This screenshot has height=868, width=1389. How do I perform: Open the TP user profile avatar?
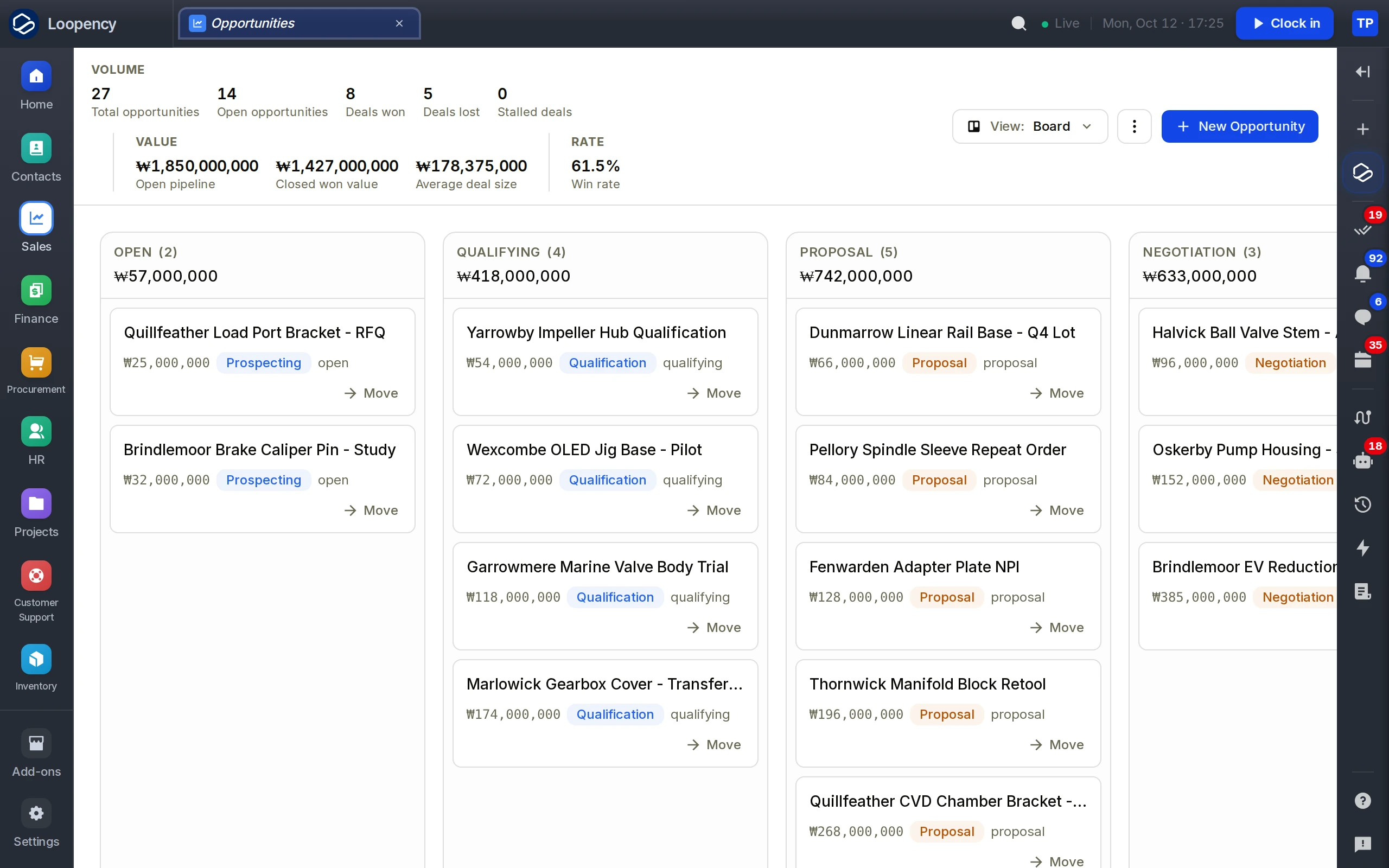(x=1365, y=23)
